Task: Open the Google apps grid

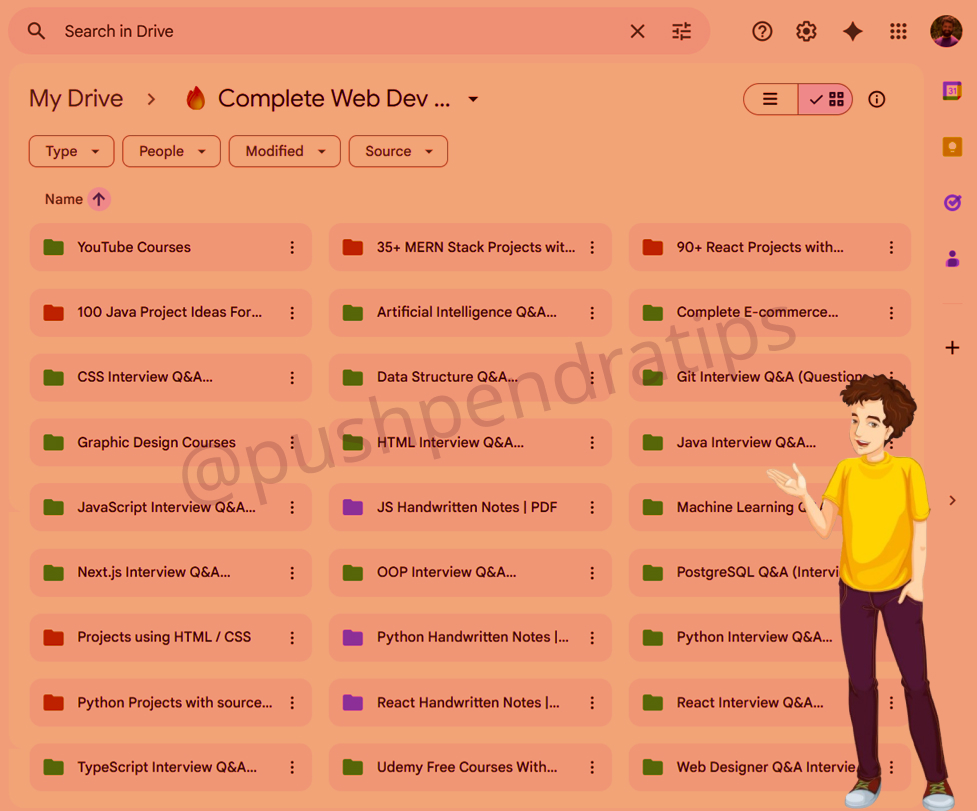Action: [898, 31]
